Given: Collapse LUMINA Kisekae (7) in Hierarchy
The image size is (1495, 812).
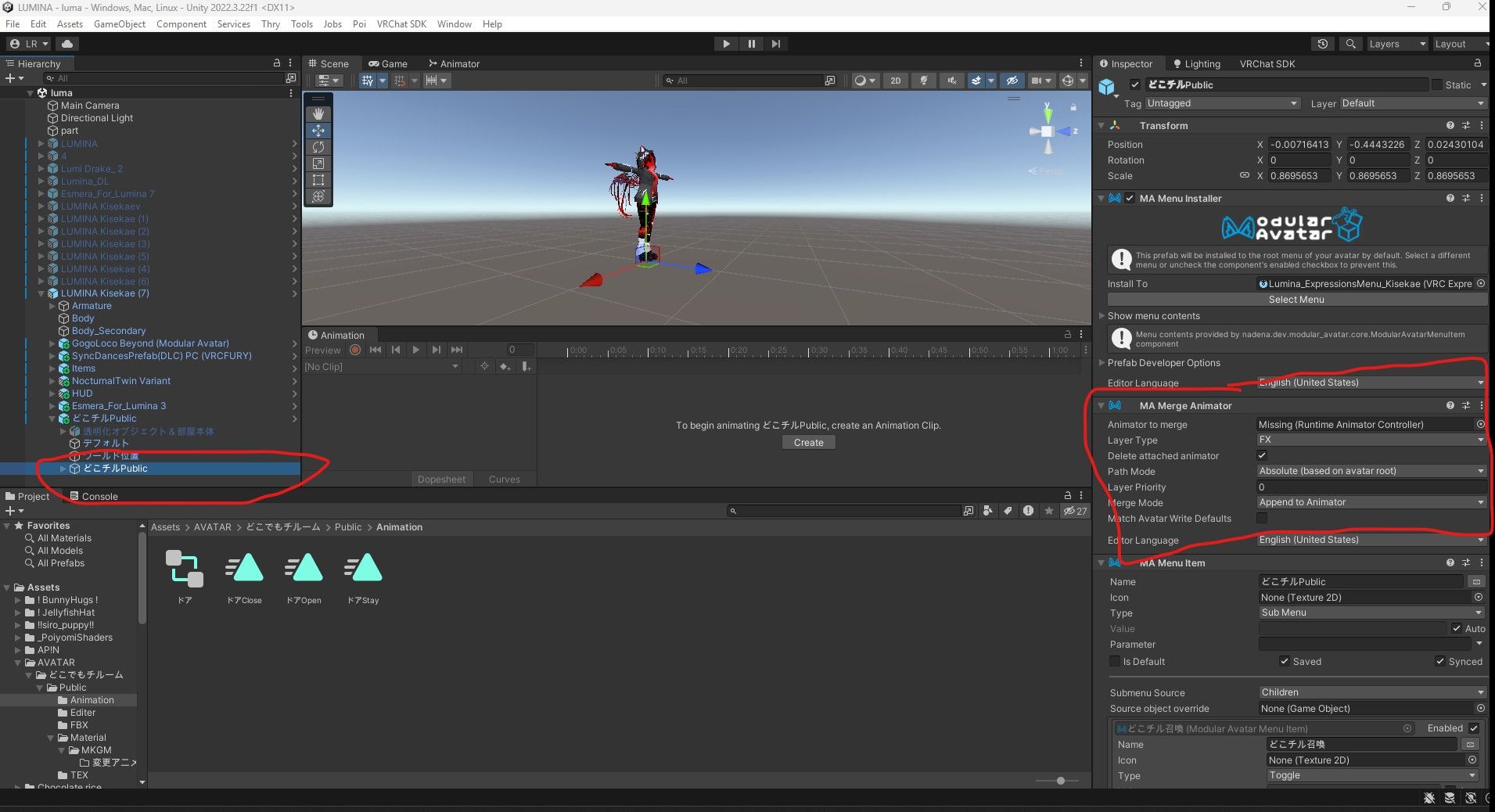Looking at the screenshot, I should tap(42, 293).
